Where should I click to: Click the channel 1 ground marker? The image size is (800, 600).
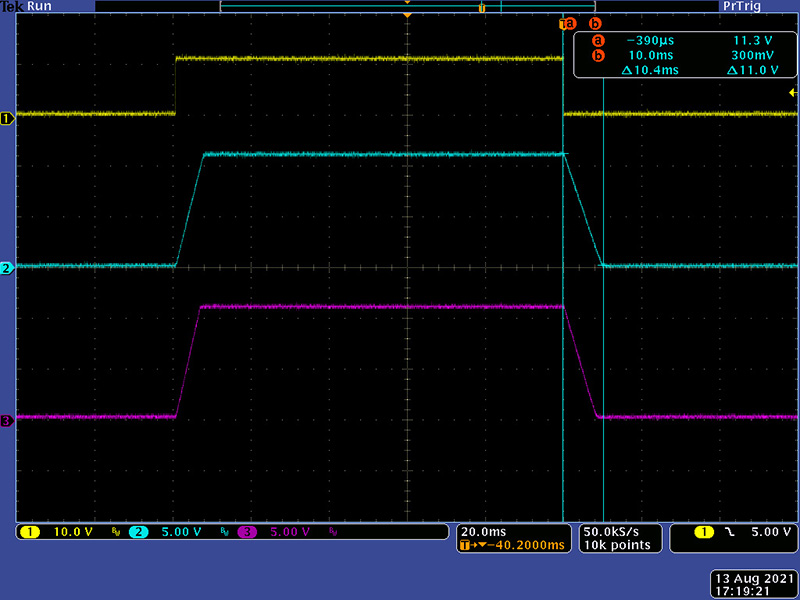coord(6,118)
